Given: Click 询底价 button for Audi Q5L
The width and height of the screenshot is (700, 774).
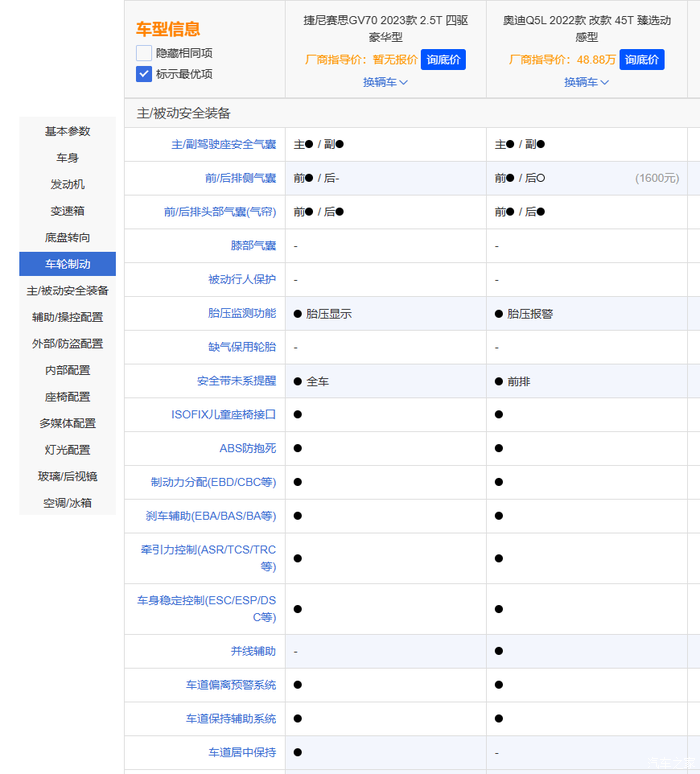Looking at the screenshot, I should pos(642,60).
